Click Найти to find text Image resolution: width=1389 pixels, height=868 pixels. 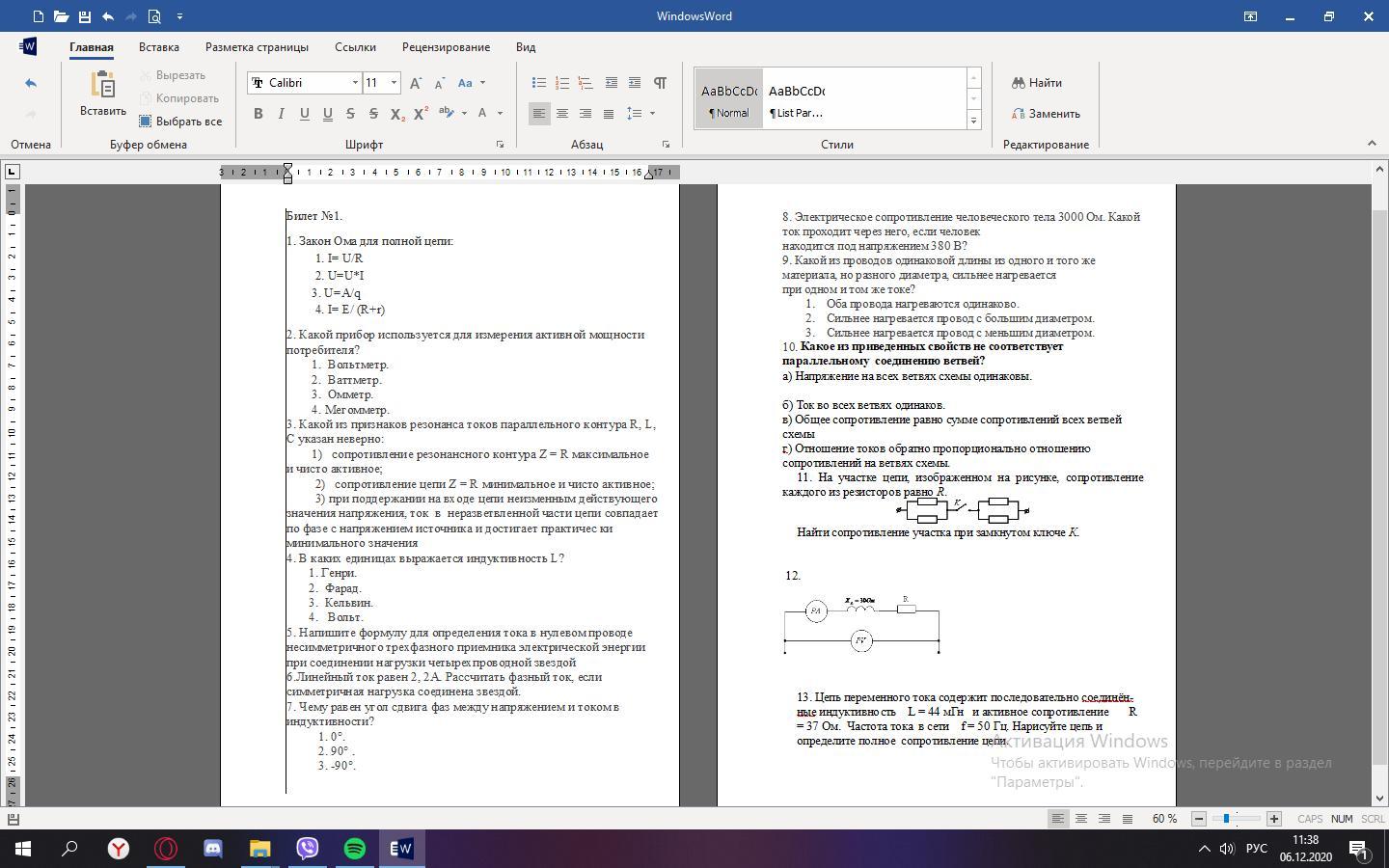click(1037, 83)
